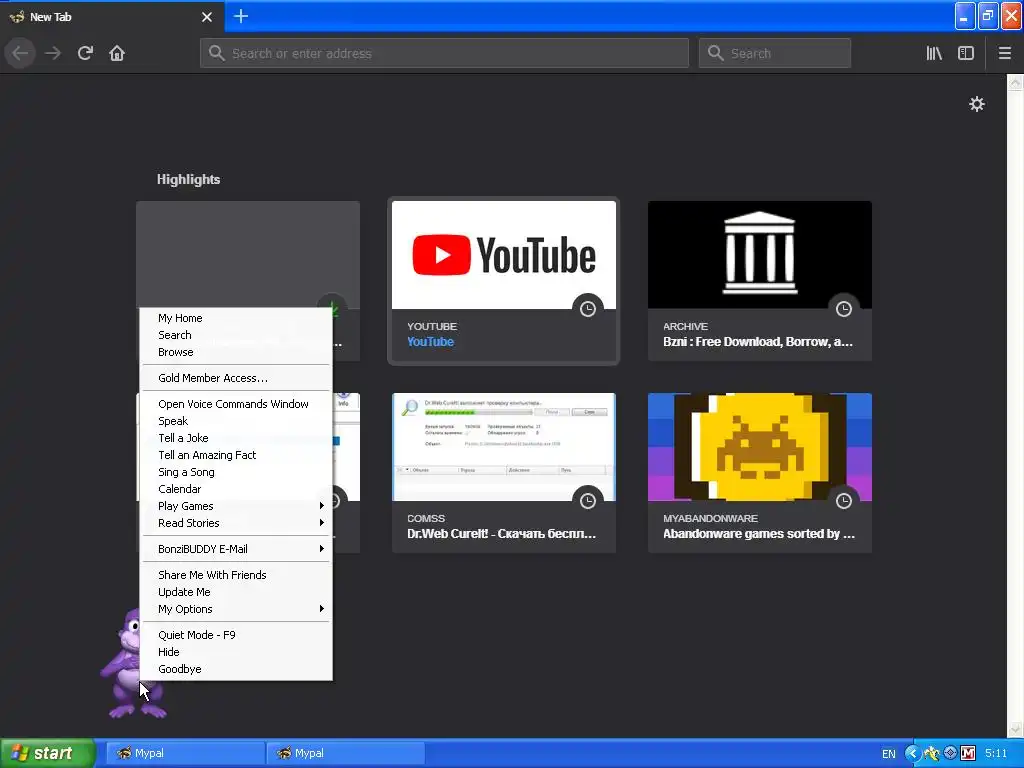
Task: Open the YouTube highlight thumbnail
Action: pos(504,255)
